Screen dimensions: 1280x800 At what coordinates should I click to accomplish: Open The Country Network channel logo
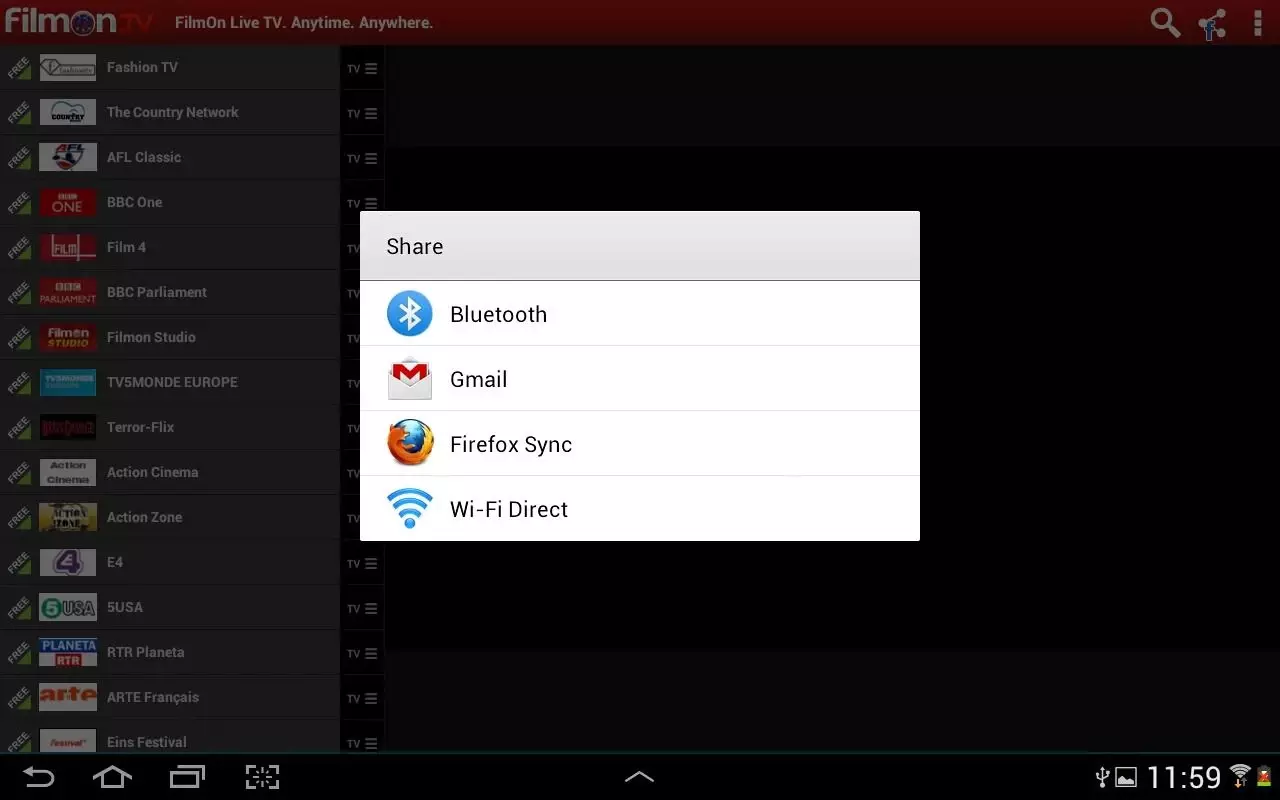pyautogui.click(x=68, y=112)
